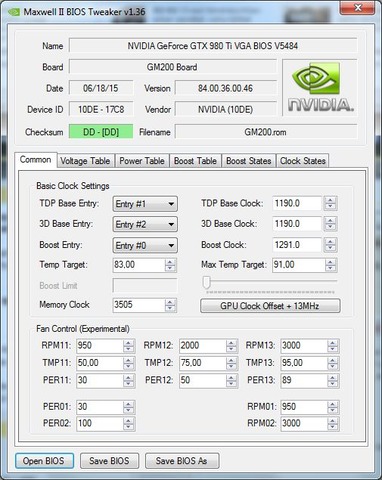Click the RPM11 spinner arrows
This screenshot has height=480, width=382.
tap(129, 346)
